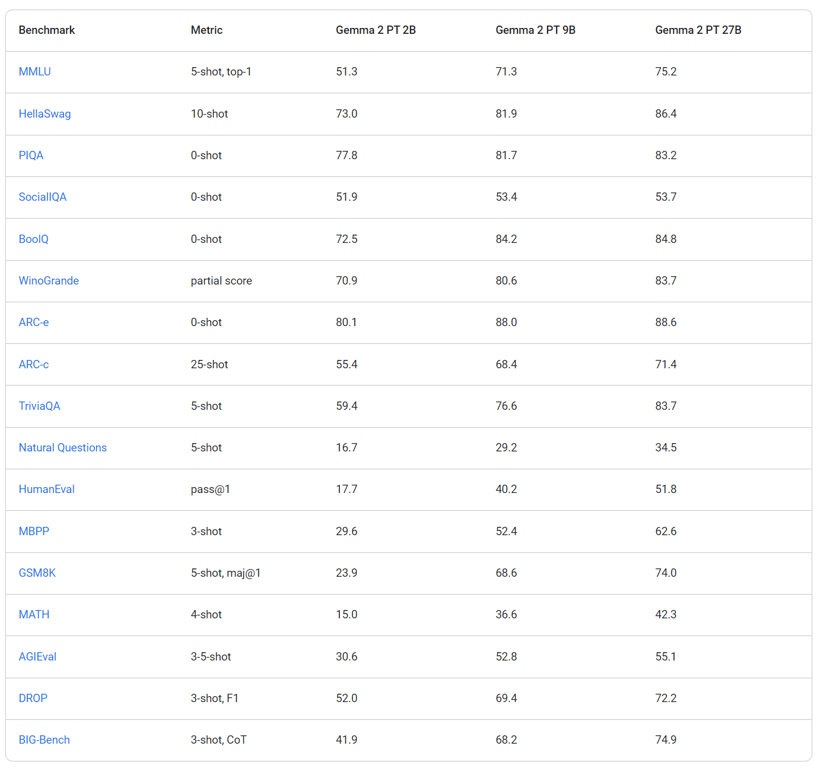
Task: Open the BIG-Bench link
Action: (45, 740)
